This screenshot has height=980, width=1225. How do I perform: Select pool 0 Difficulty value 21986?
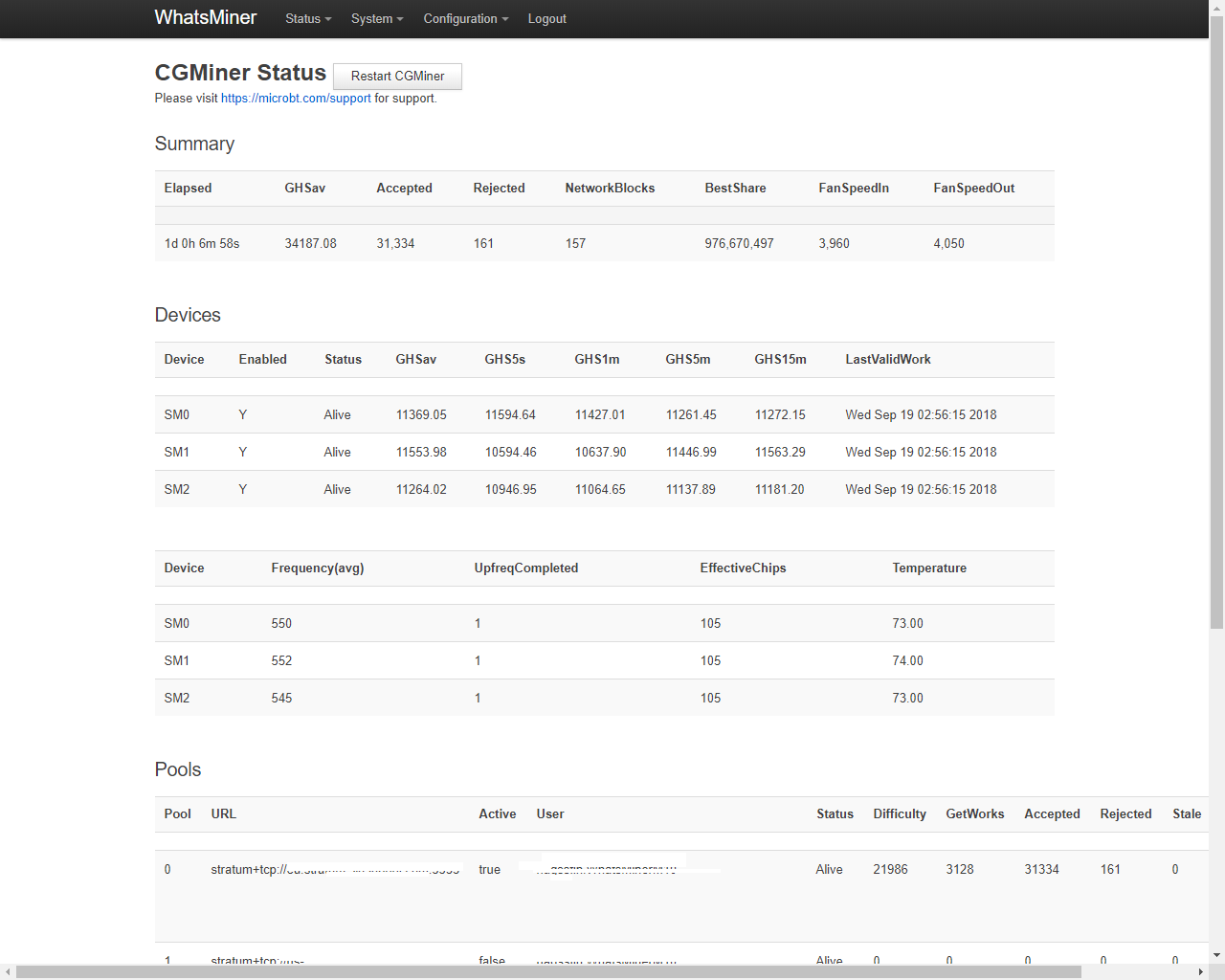[890, 870]
